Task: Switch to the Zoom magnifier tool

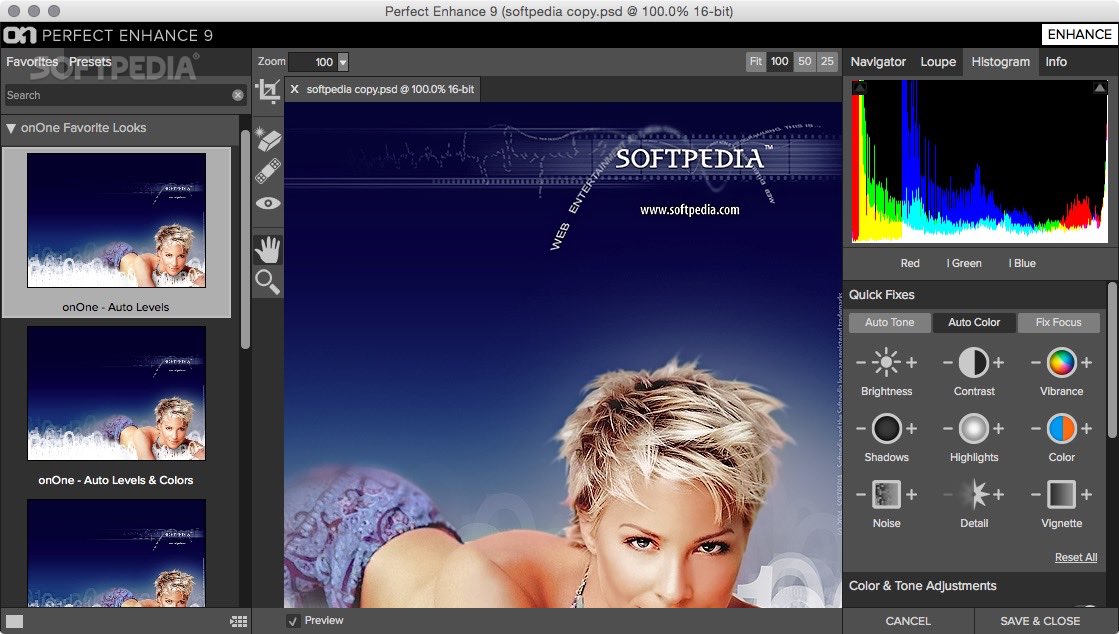Action: (266, 282)
